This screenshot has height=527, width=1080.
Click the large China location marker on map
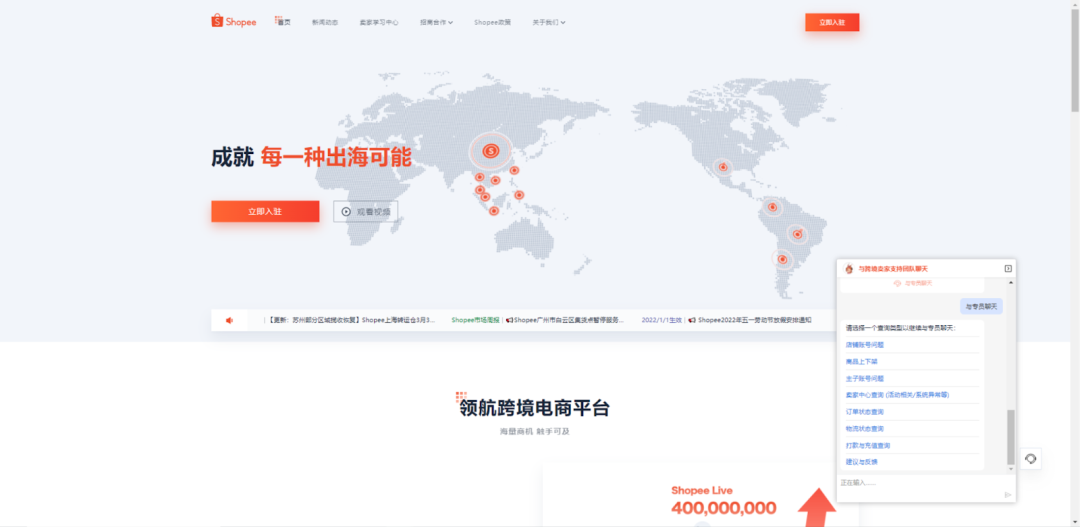490,151
